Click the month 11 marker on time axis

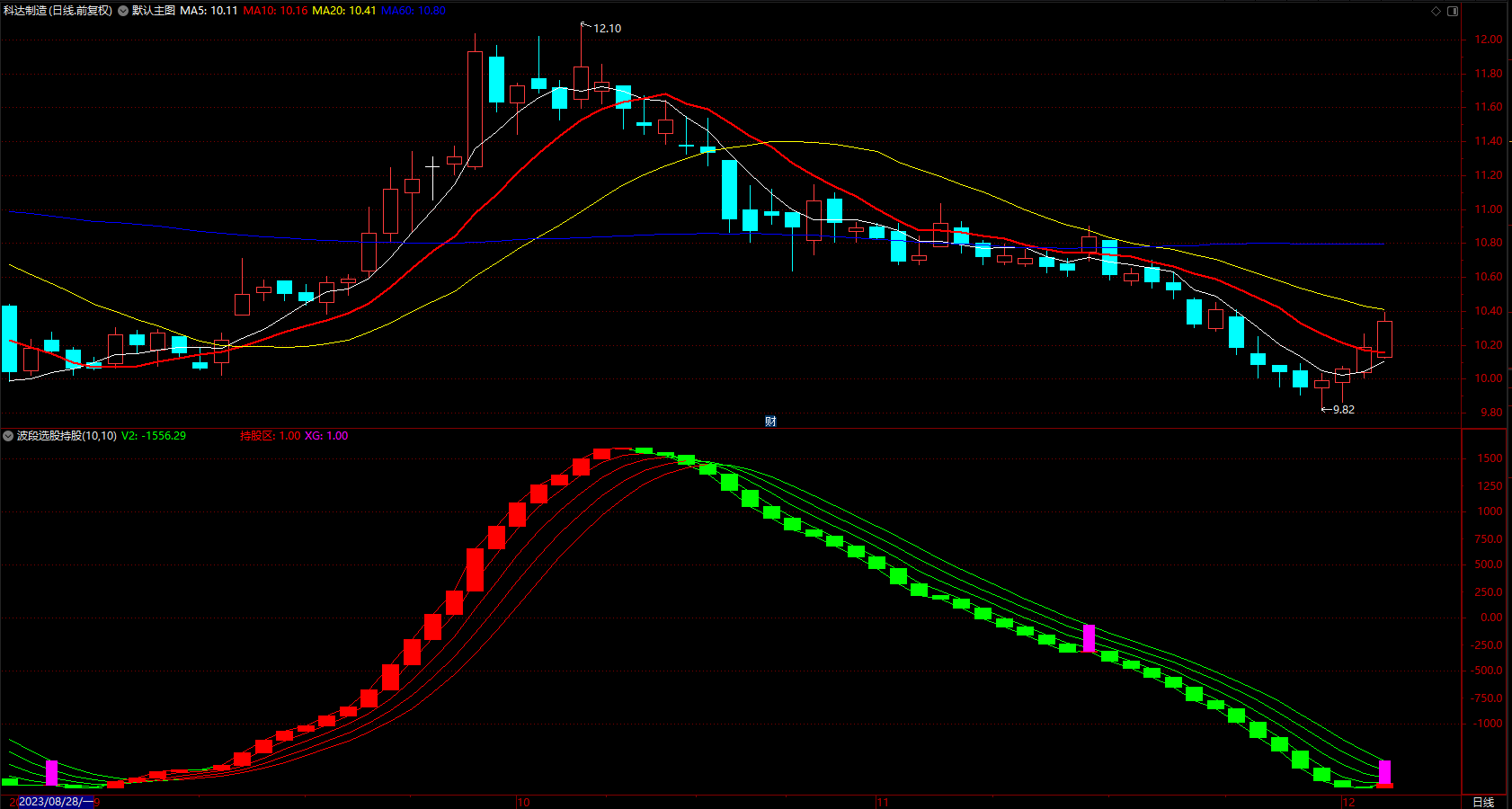882,802
